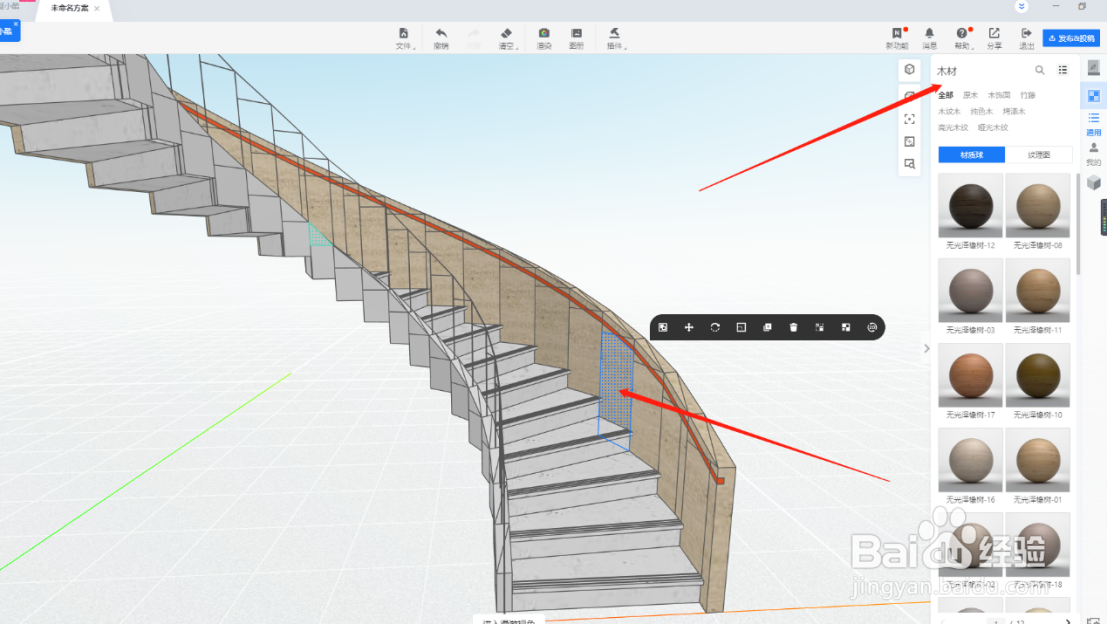This screenshot has height=624, width=1108.
Task: Switch to the 材质球 material ball tab
Action: [972, 155]
